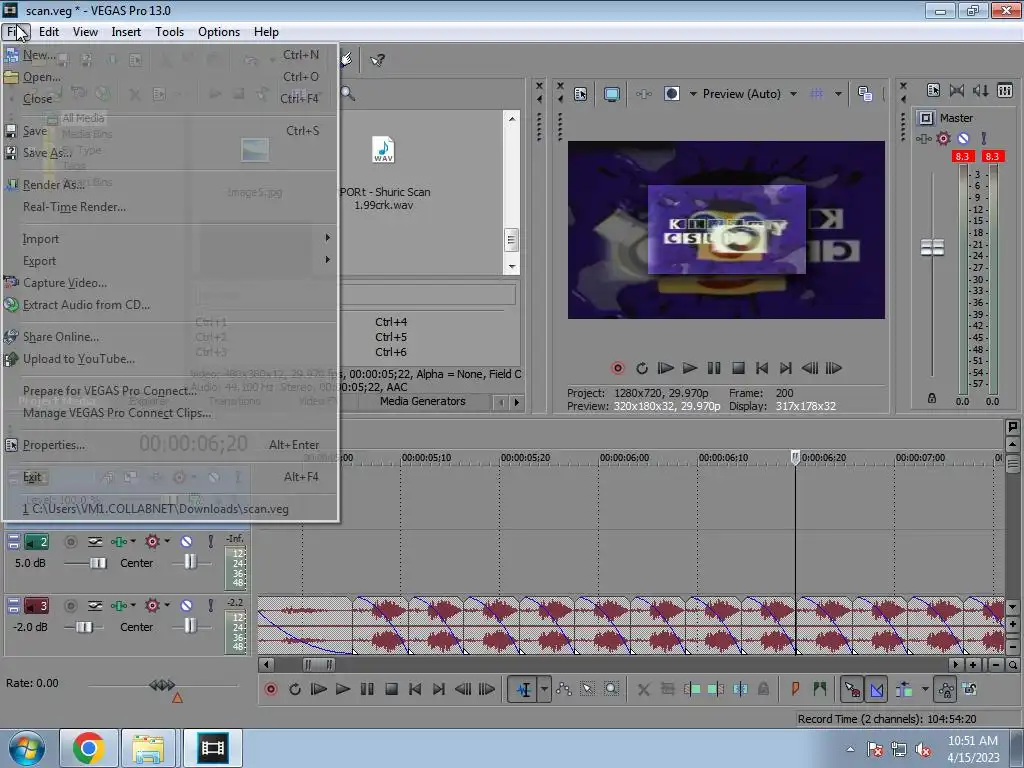Pause the preview playback

(714, 368)
